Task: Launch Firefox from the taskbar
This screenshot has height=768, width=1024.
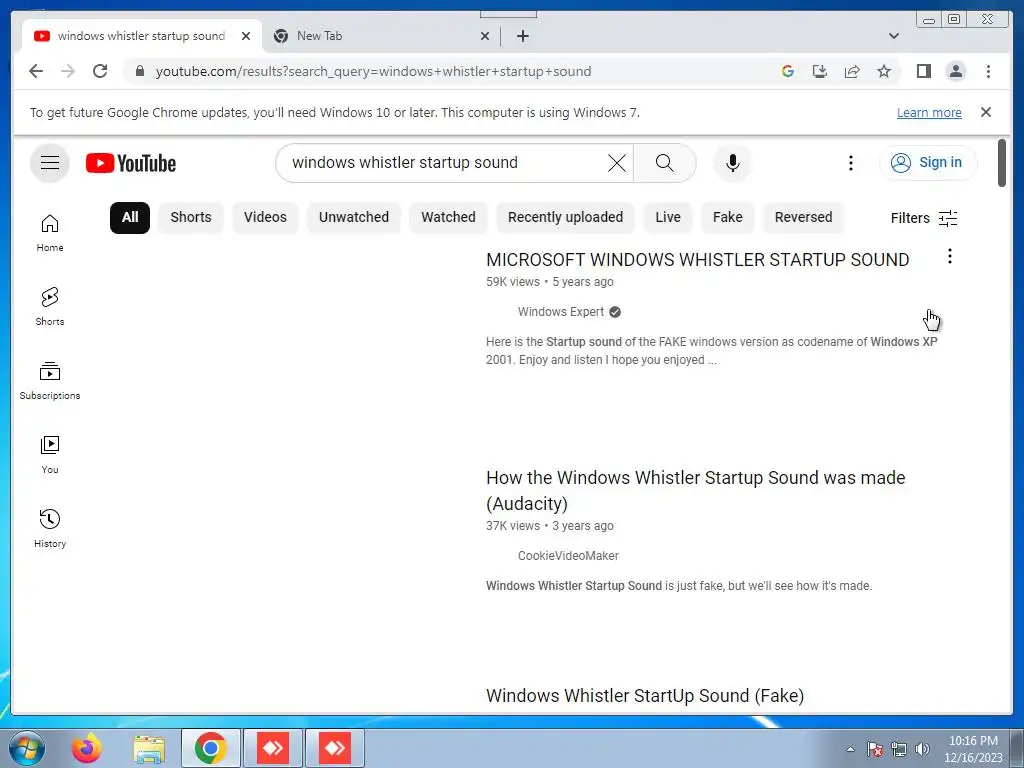Action: tap(87, 748)
